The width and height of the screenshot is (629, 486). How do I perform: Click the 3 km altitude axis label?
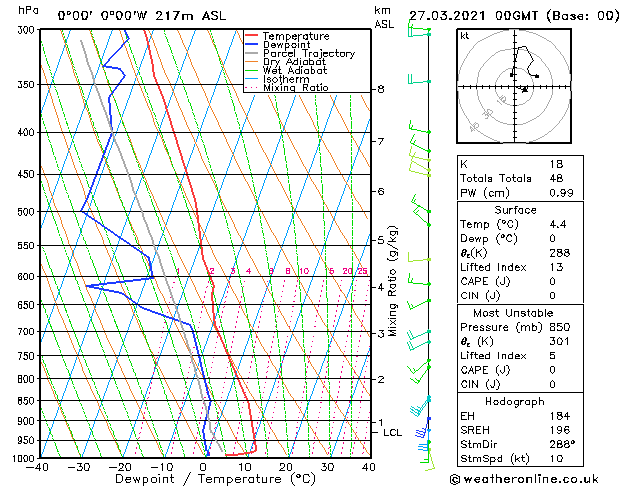[381, 333]
